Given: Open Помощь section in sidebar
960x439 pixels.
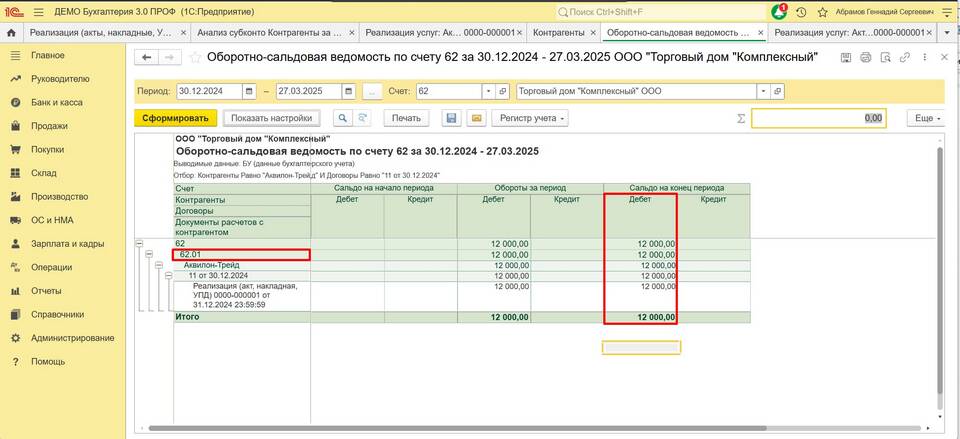Looking at the screenshot, I should point(48,361).
